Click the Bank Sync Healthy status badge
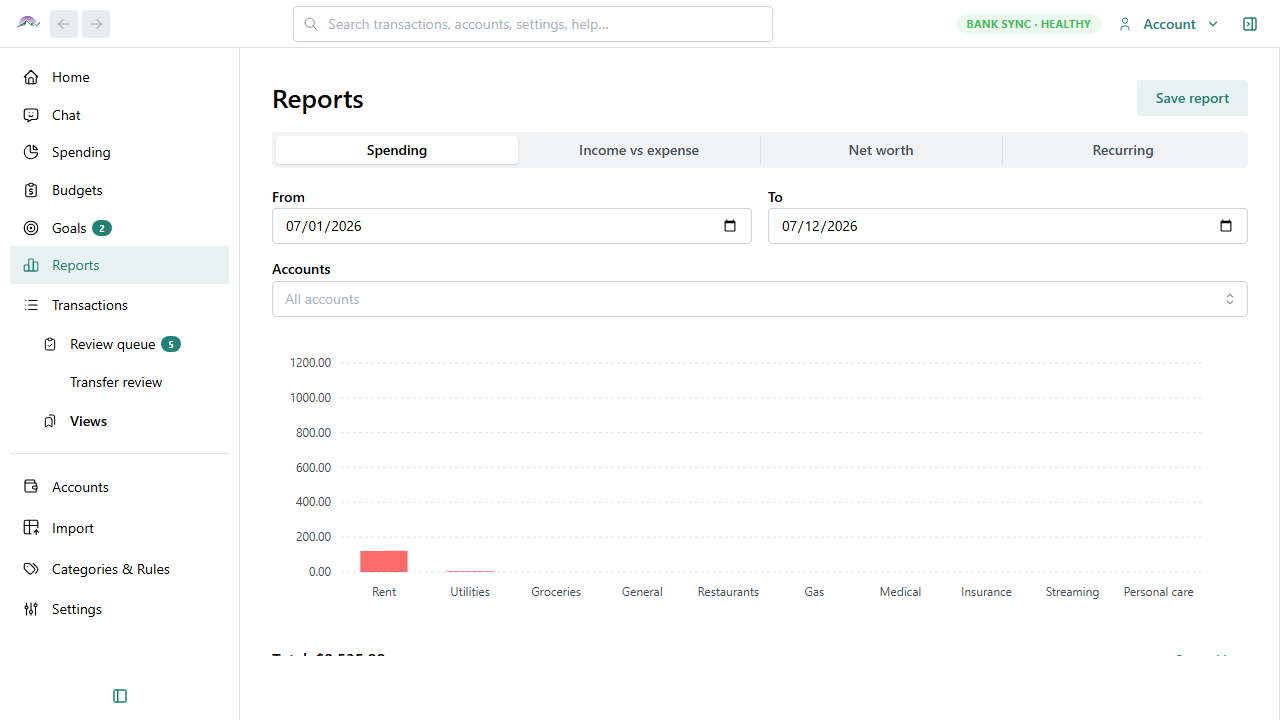Screen dimensions: 1280x720 [1029, 24]
